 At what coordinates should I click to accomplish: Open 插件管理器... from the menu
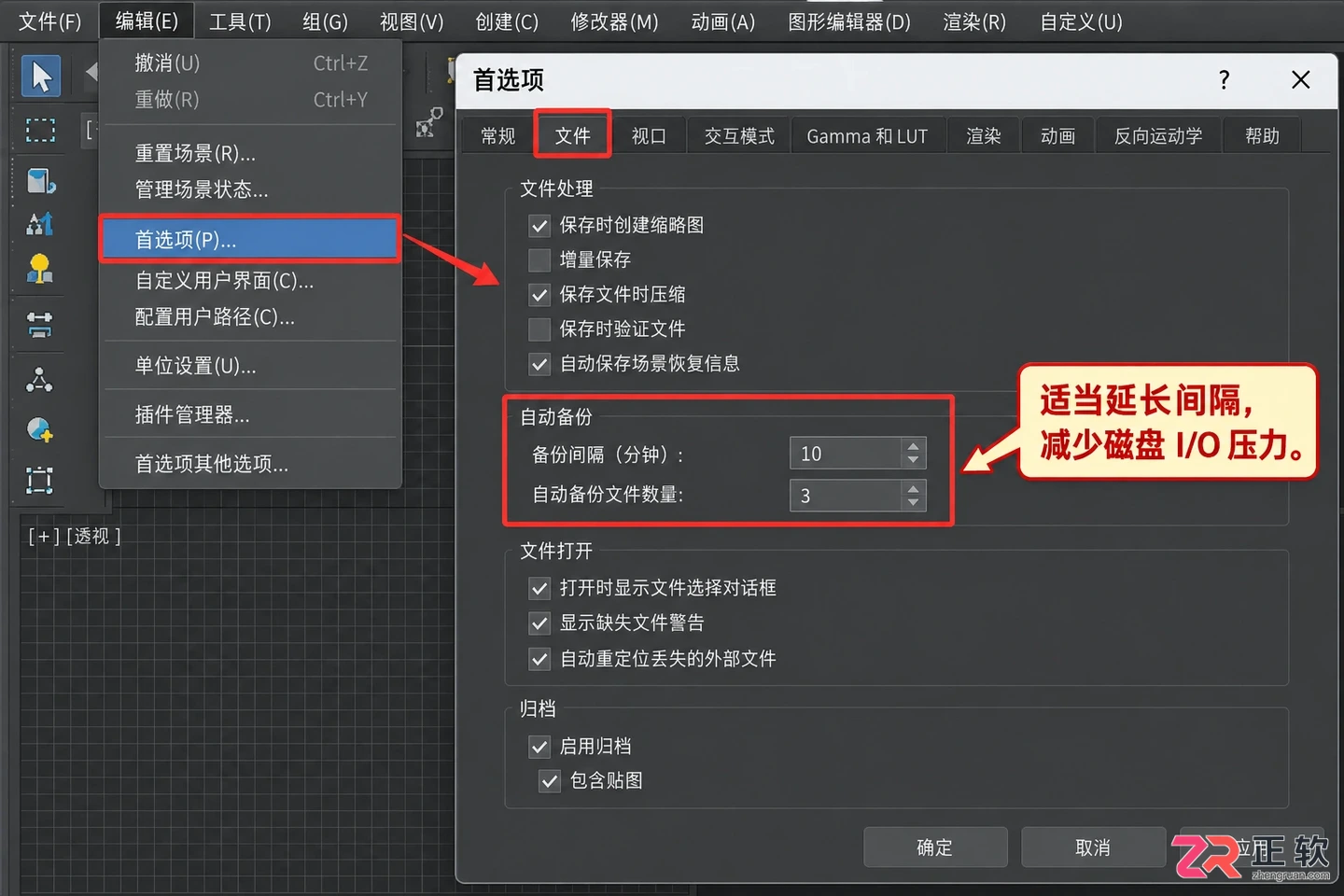click(249, 414)
